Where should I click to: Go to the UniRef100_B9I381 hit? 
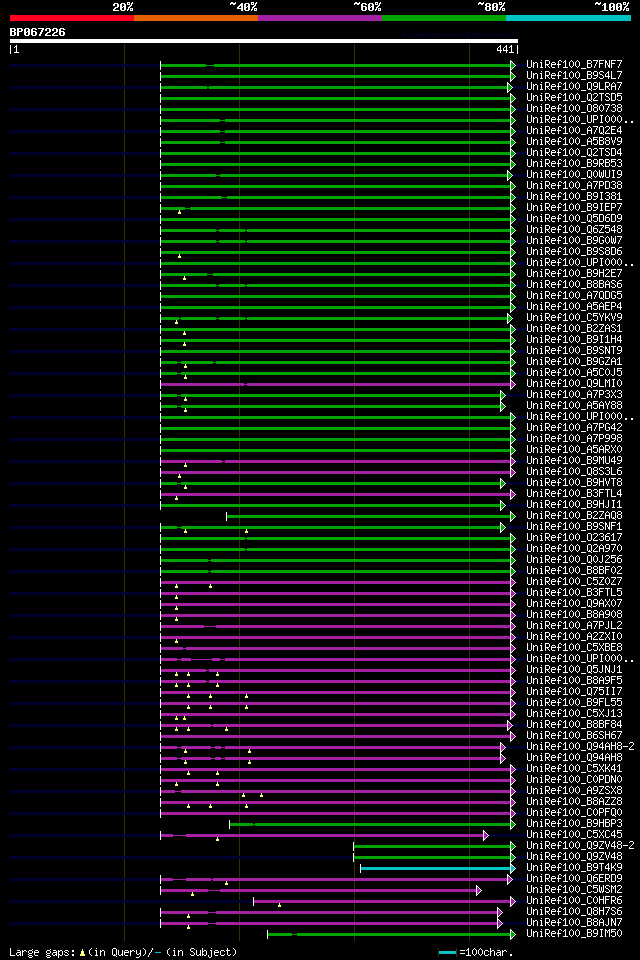[574, 197]
